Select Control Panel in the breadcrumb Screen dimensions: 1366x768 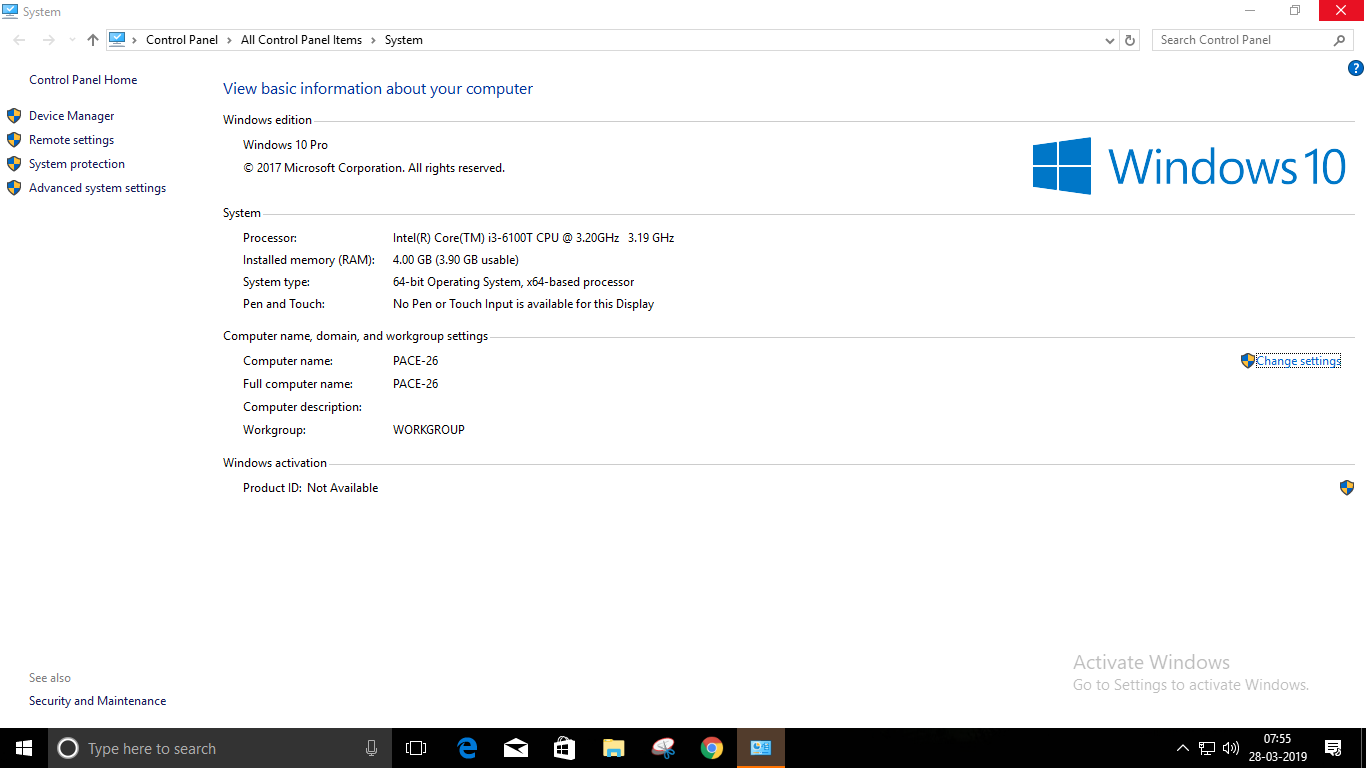pyautogui.click(x=182, y=40)
